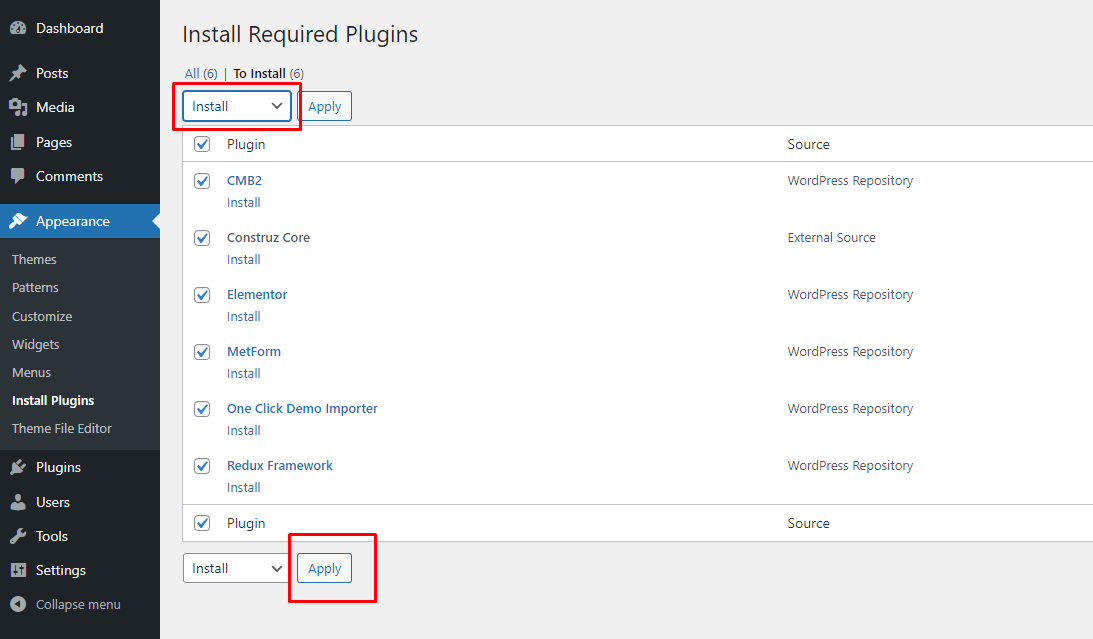Image resolution: width=1093 pixels, height=639 pixels.
Task: Open One Click Demo Importer link
Action: tap(303, 408)
